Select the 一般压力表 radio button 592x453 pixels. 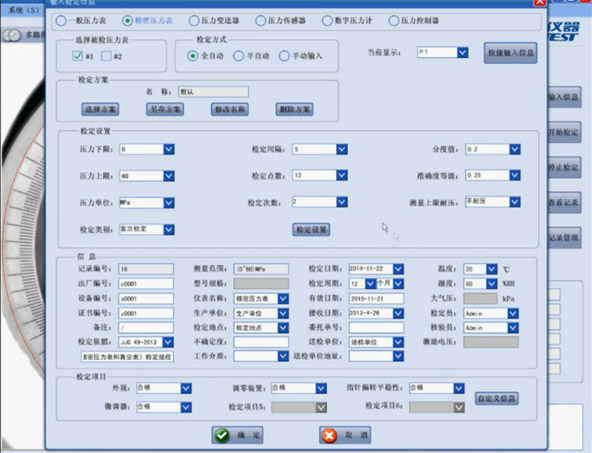coord(61,20)
